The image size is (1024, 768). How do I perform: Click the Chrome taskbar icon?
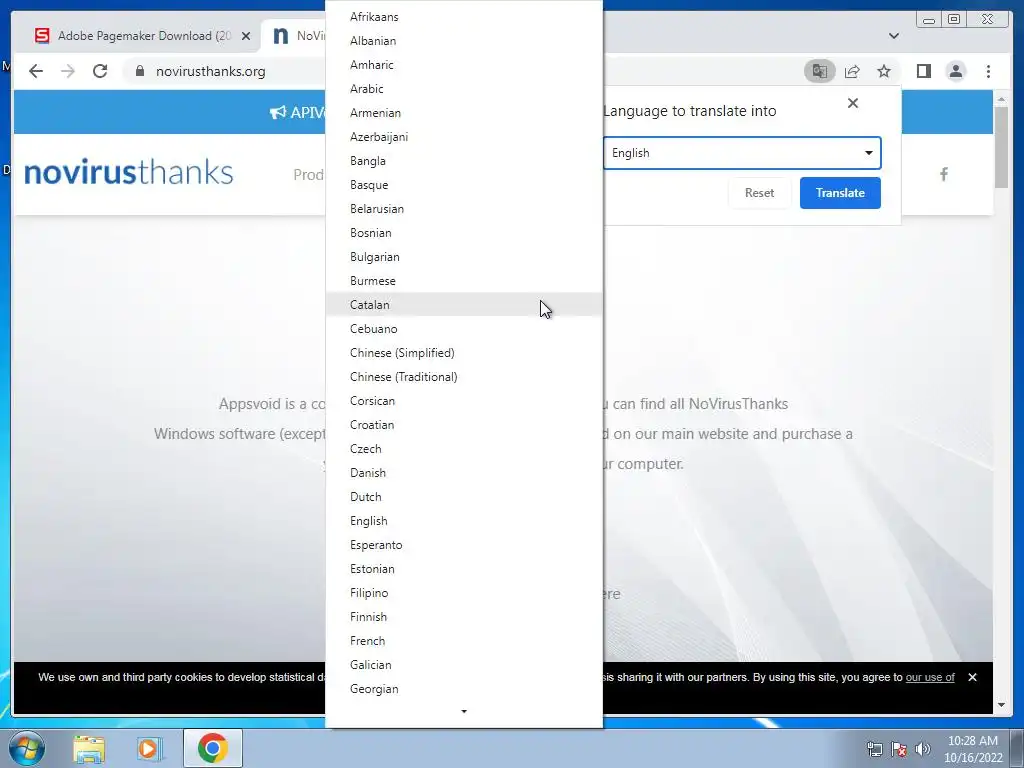213,748
